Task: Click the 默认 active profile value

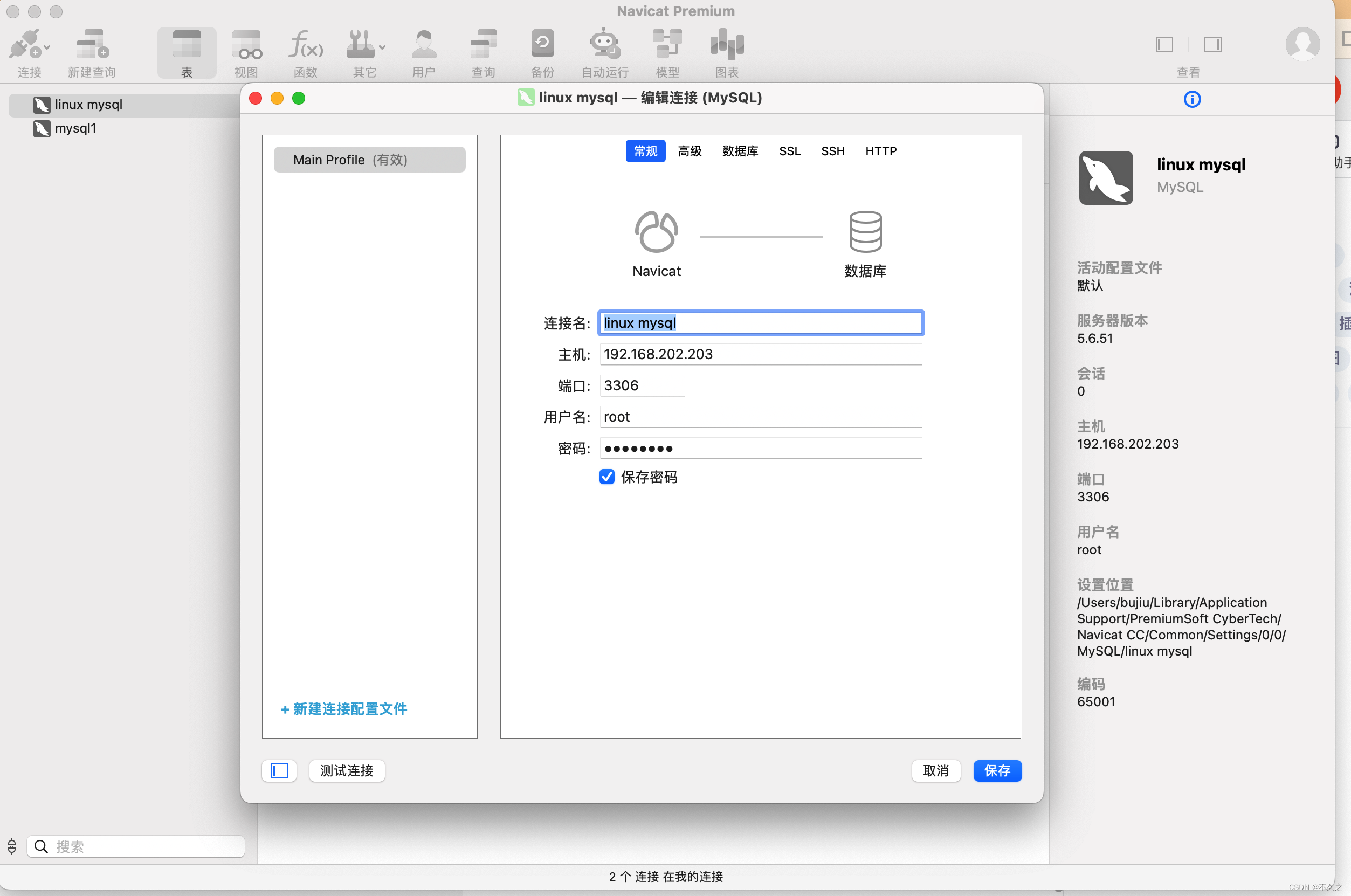Action: pos(1090,286)
